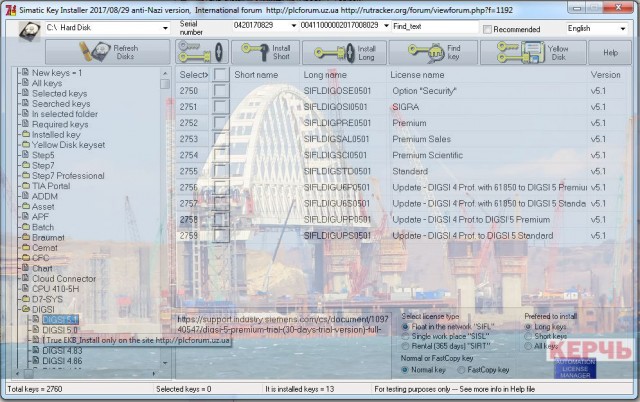
Task: Select DIGSI 5.1 in the tree
Action: click(60, 320)
